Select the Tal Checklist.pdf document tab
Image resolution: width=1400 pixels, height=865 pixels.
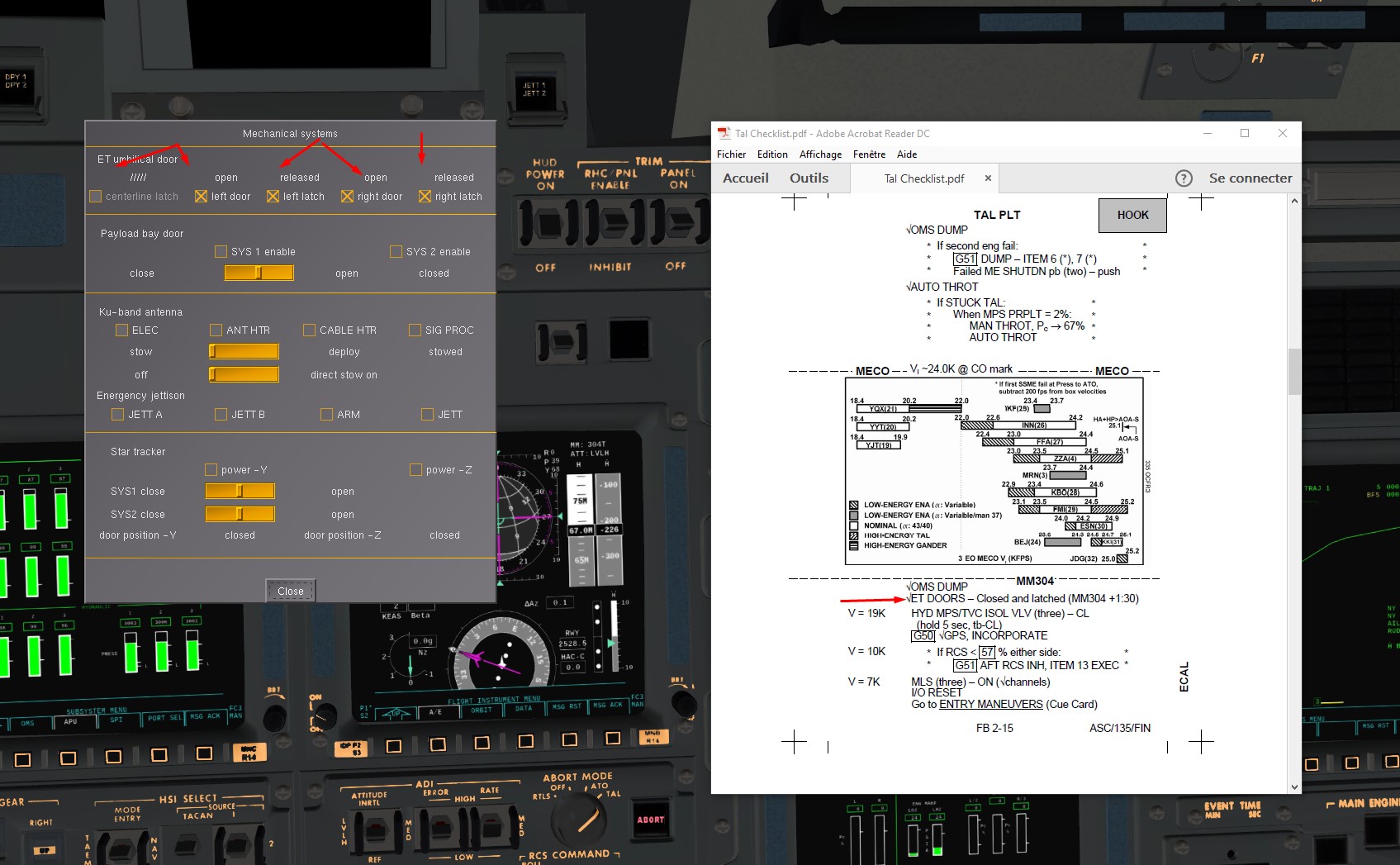pyautogui.click(x=924, y=178)
